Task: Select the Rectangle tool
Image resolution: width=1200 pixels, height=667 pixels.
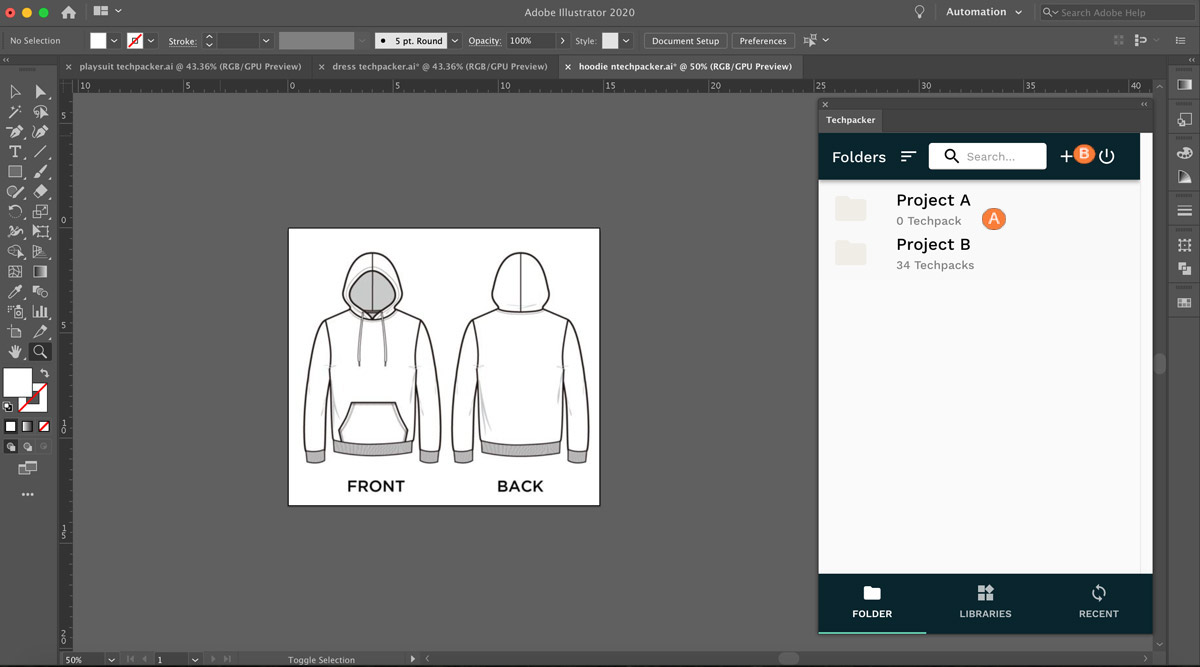Action: pos(14,171)
